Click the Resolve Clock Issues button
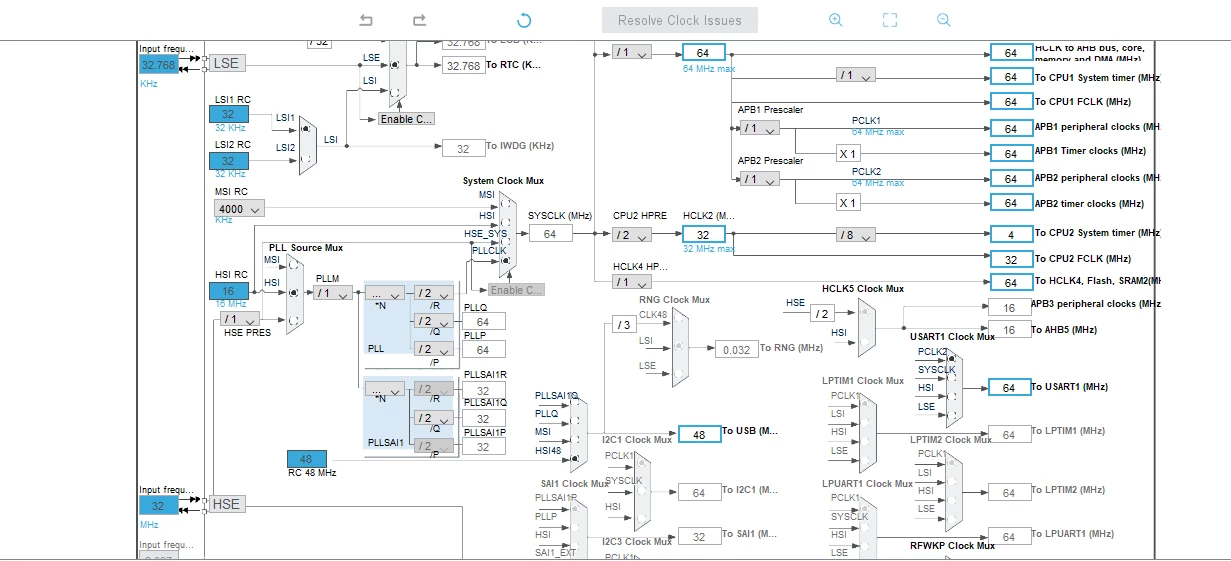Viewport: 1231px width, 561px height. [680, 20]
